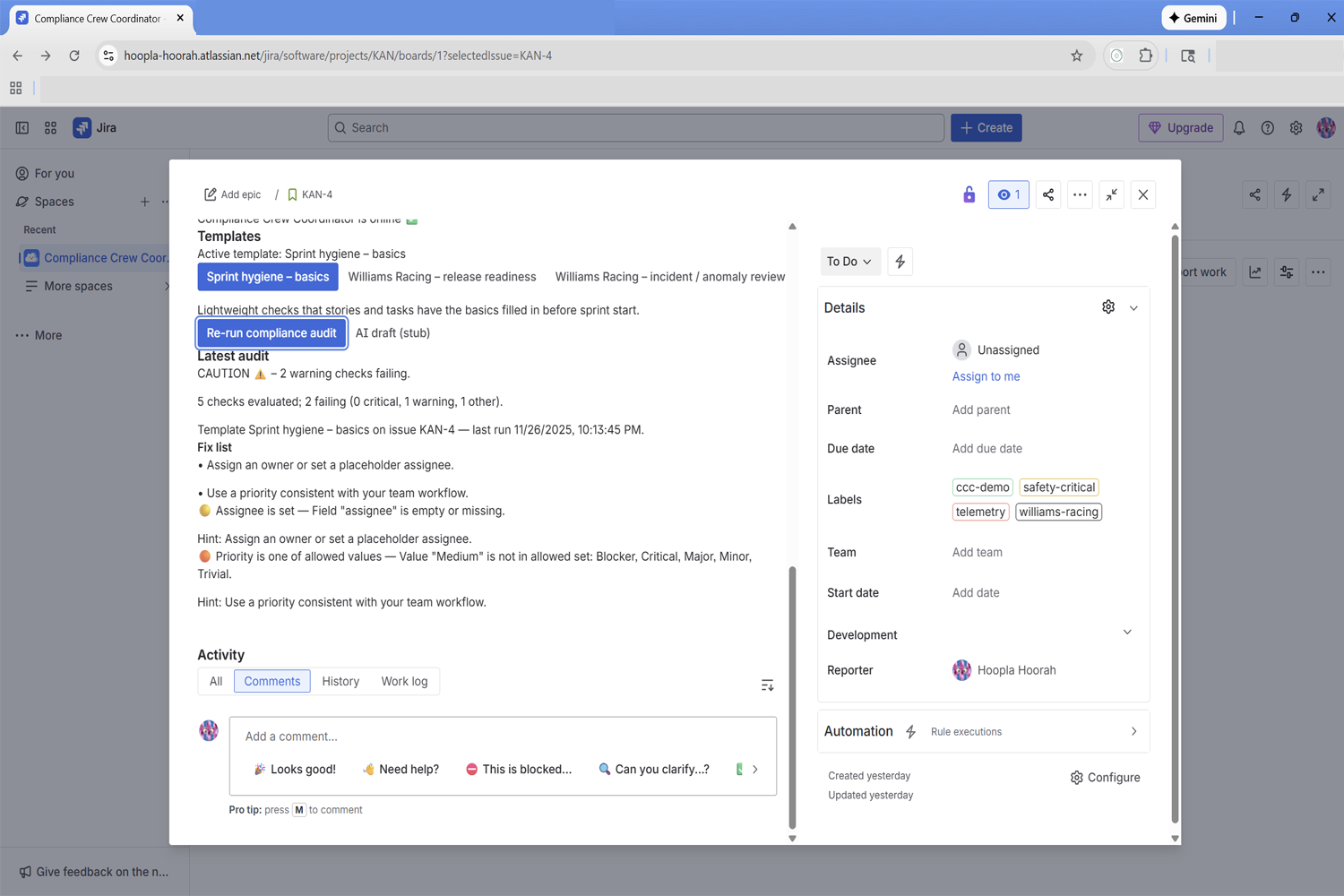
Task: Click the Configure gear link
Action: tap(1105, 778)
